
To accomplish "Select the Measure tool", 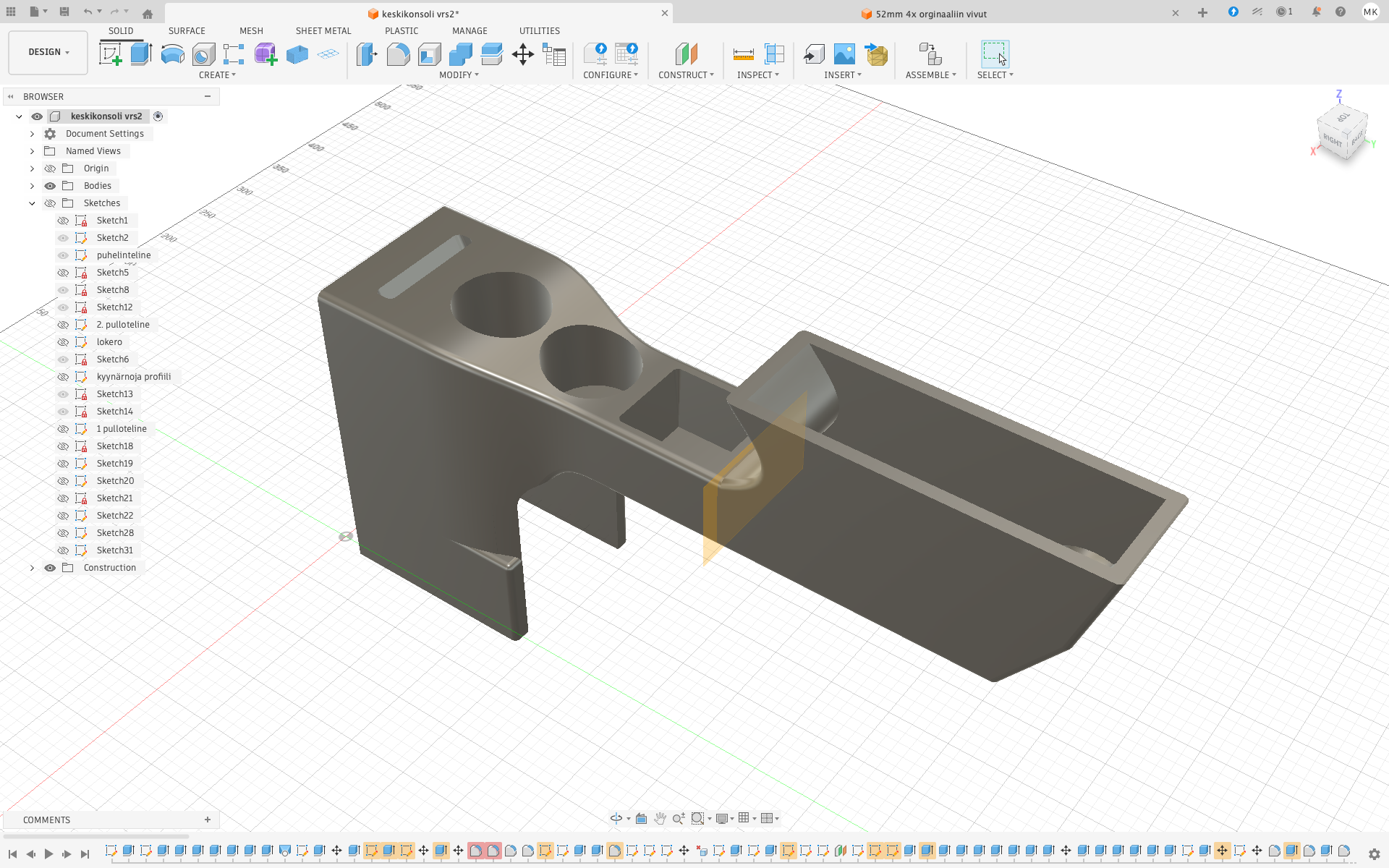I will (743, 54).
